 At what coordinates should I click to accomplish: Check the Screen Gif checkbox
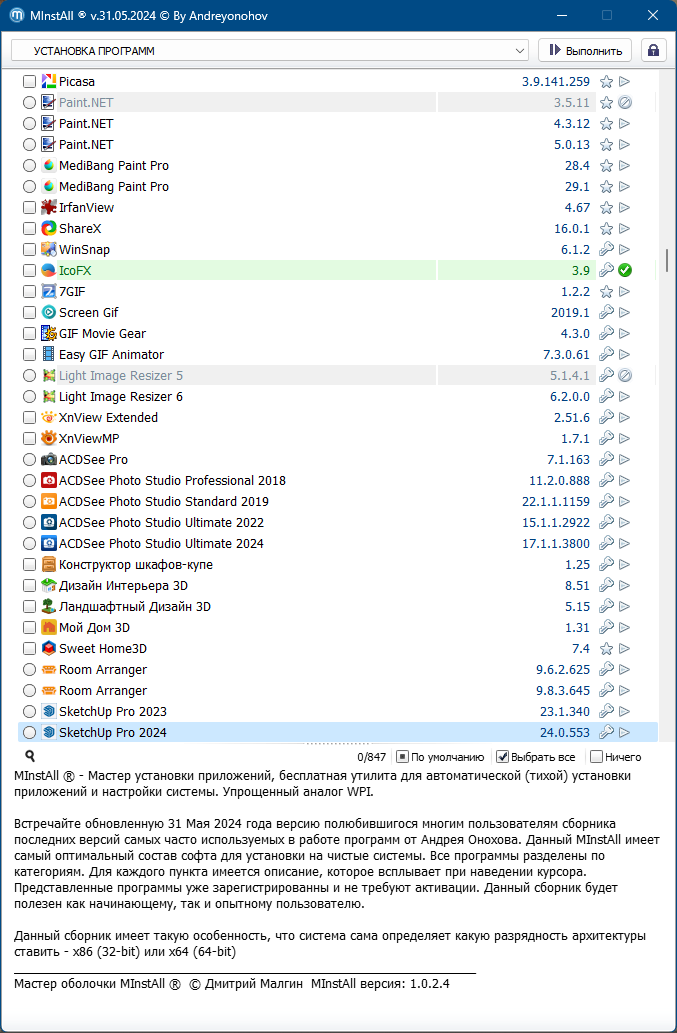(x=29, y=312)
